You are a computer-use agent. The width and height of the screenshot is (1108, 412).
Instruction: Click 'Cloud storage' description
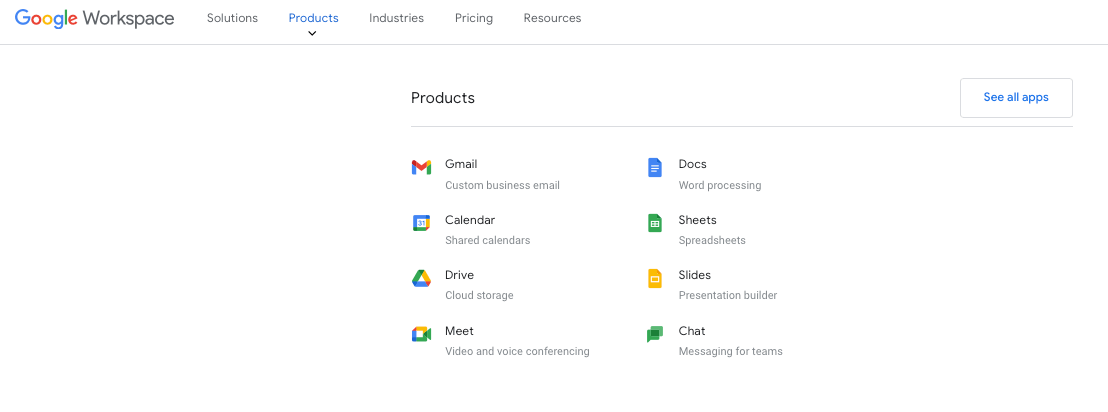(x=479, y=295)
